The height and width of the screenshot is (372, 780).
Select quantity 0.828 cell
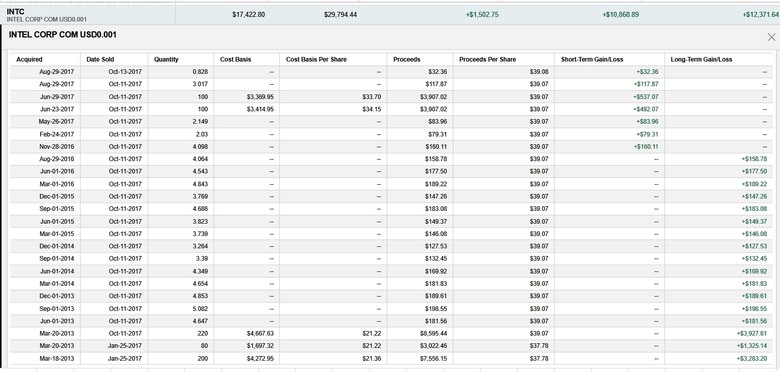(200, 72)
